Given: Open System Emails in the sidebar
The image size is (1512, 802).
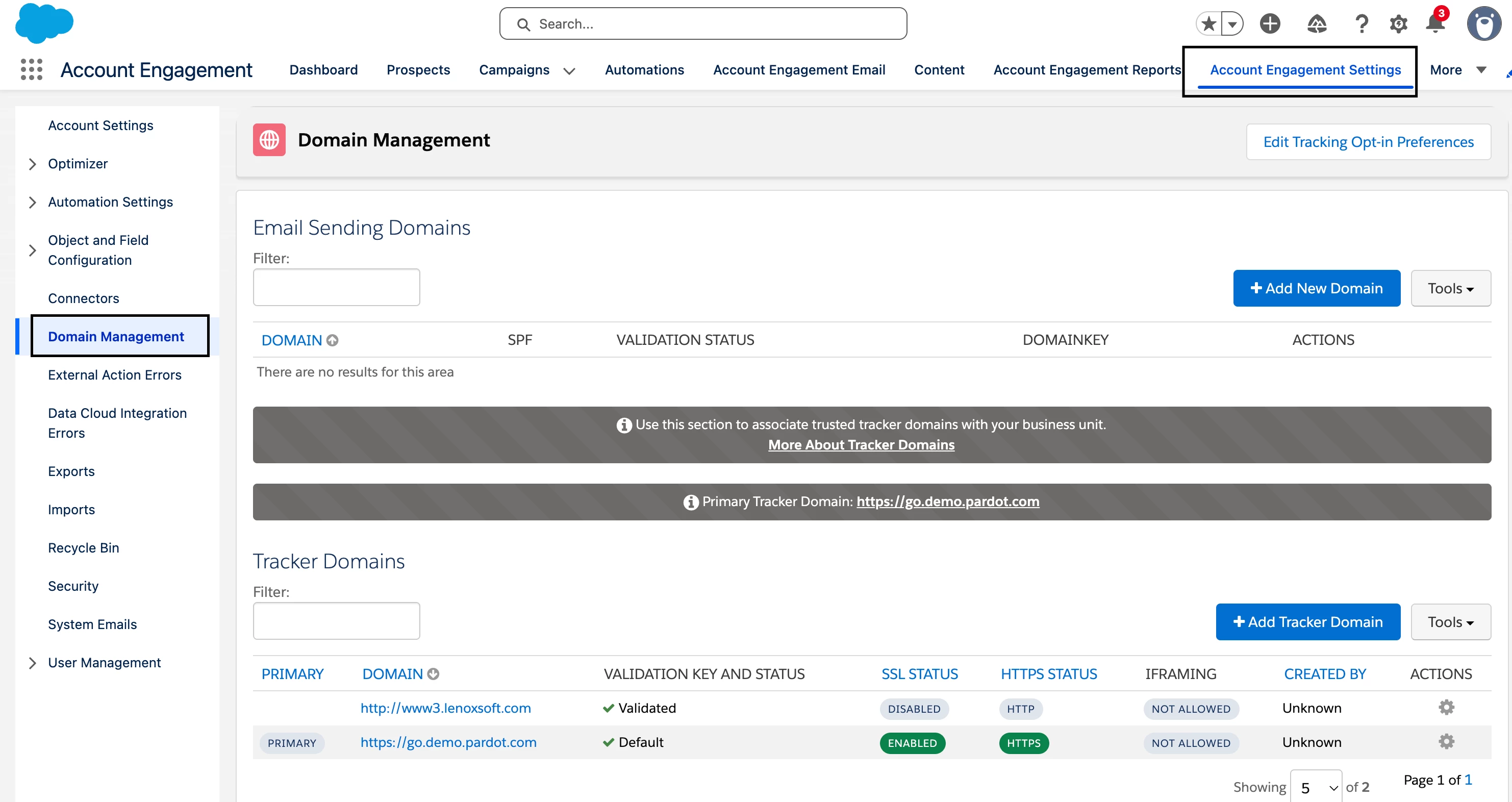Looking at the screenshot, I should click(x=92, y=624).
